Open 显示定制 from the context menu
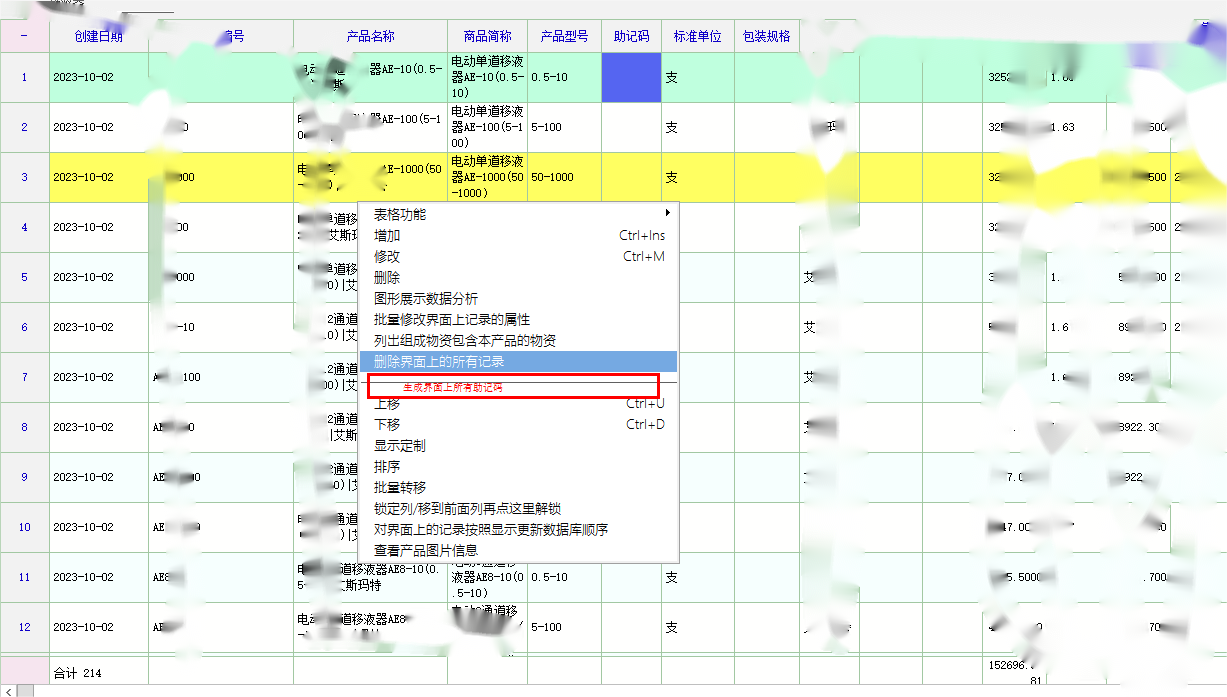This screenshot has width=1227, height=697. pos(400,446)
